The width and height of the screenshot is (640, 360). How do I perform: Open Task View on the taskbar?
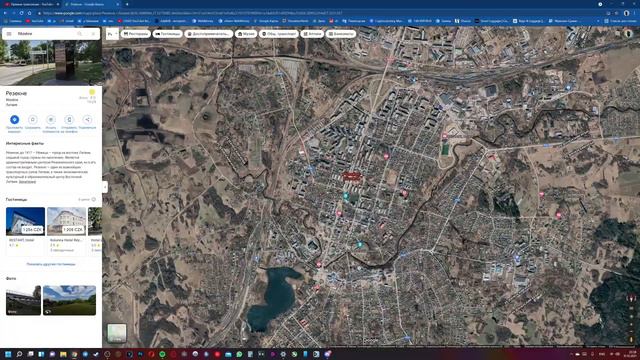coord(31,354)
